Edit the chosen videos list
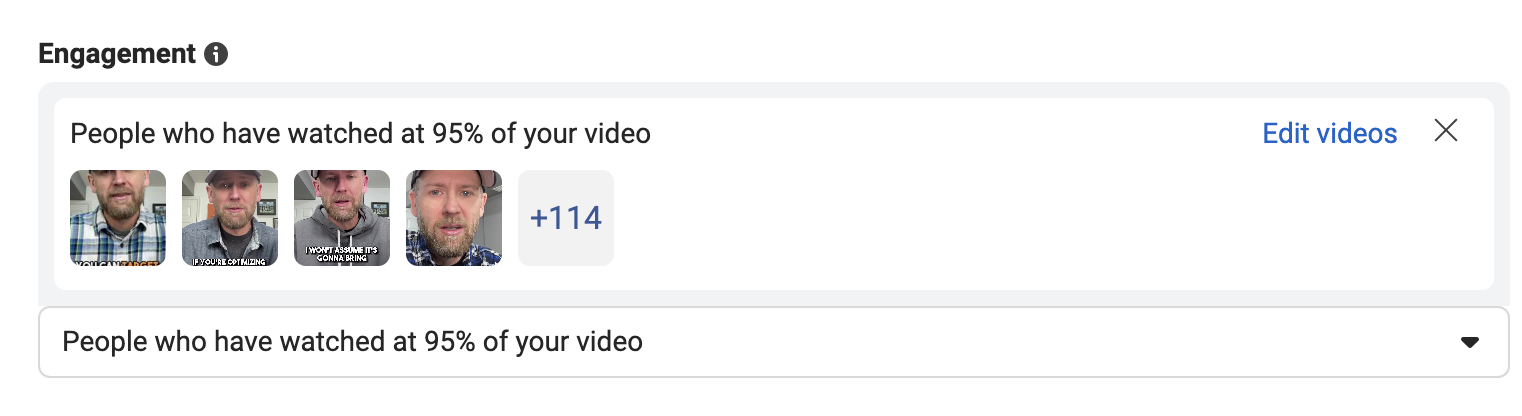Screen dimensions: 1522x416 pos(1330,132)
